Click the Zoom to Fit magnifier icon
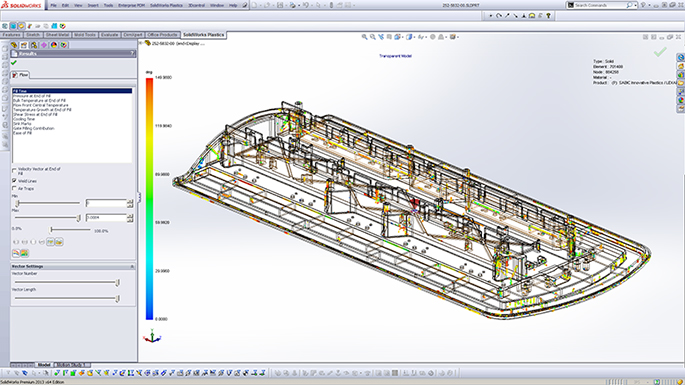This screenshot has height=385, width=685. (x=364, y=37)
